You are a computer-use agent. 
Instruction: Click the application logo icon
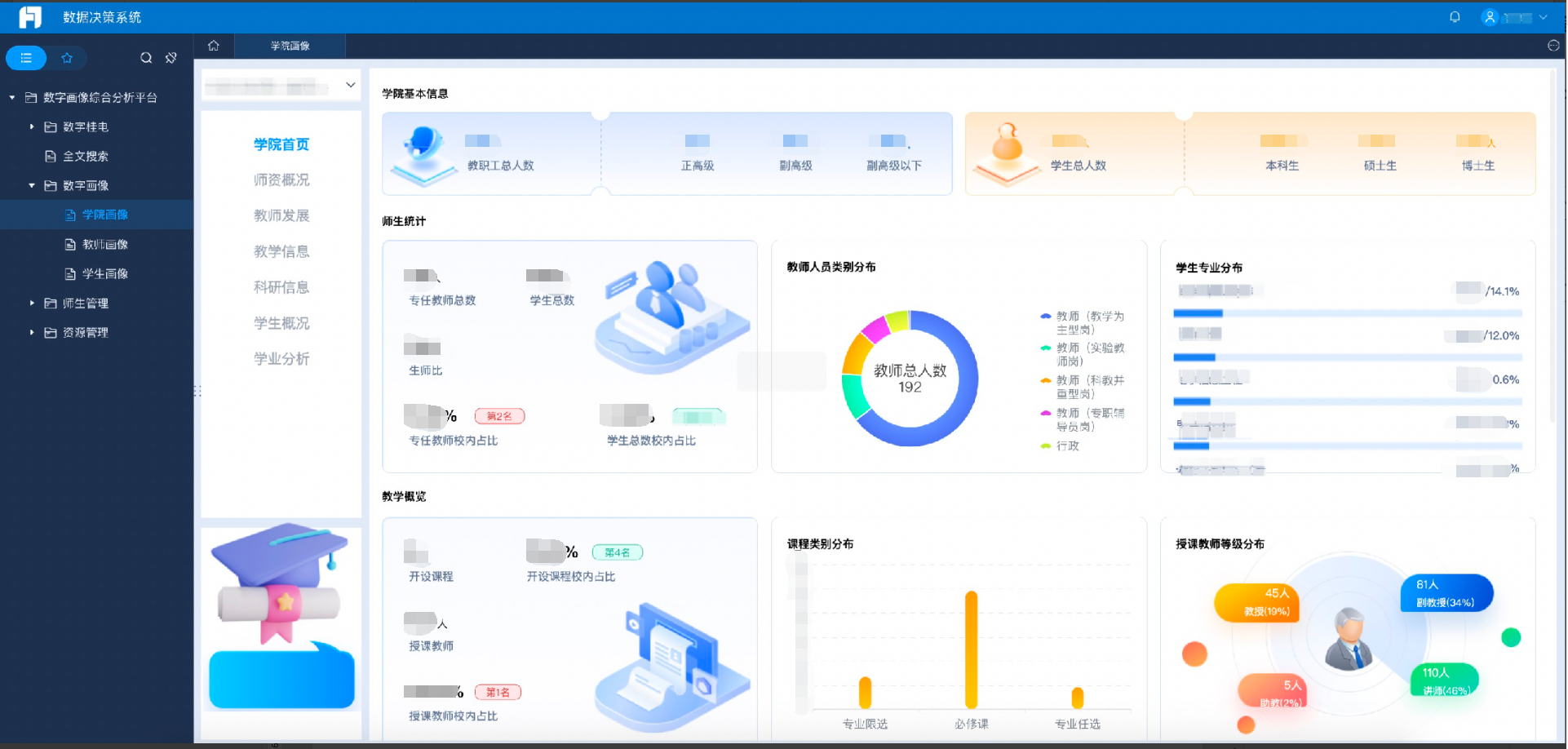[30, 17]
